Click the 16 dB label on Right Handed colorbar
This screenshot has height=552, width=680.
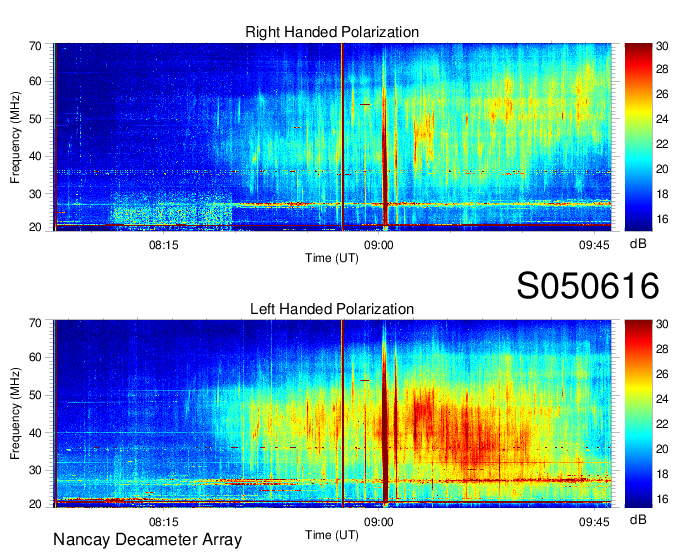(x=662, y=219)
